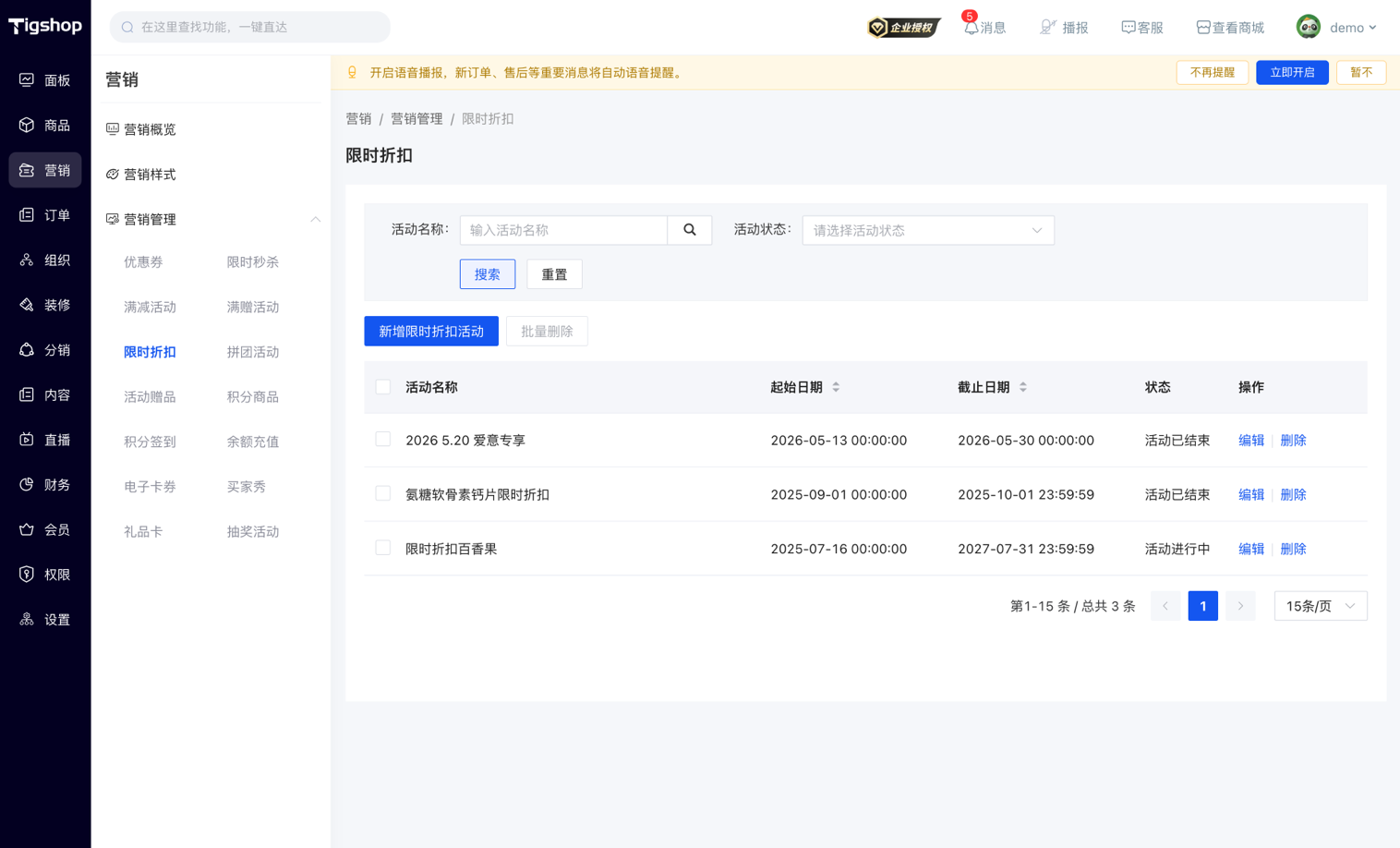Open 积分商品 menu item
This screenshot has height=848, width=1400.
coord(253,396)
